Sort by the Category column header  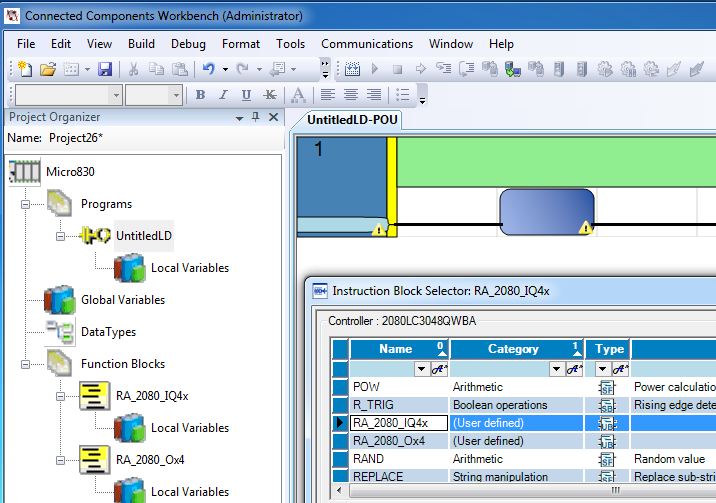tap(513, 349)
